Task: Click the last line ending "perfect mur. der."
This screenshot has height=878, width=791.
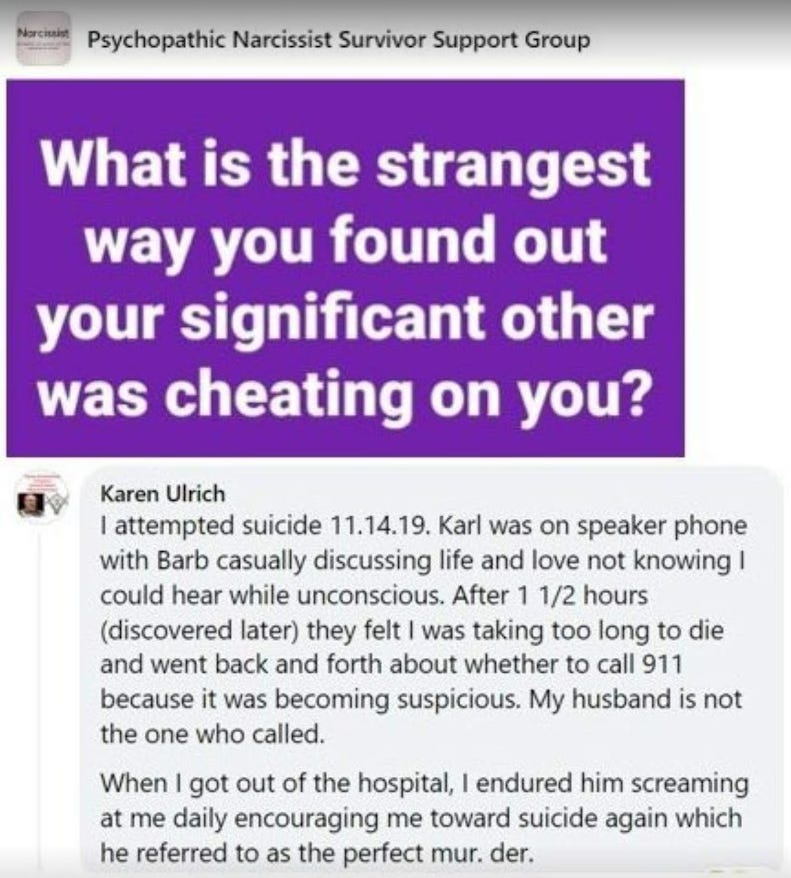Action: (316, 853)
